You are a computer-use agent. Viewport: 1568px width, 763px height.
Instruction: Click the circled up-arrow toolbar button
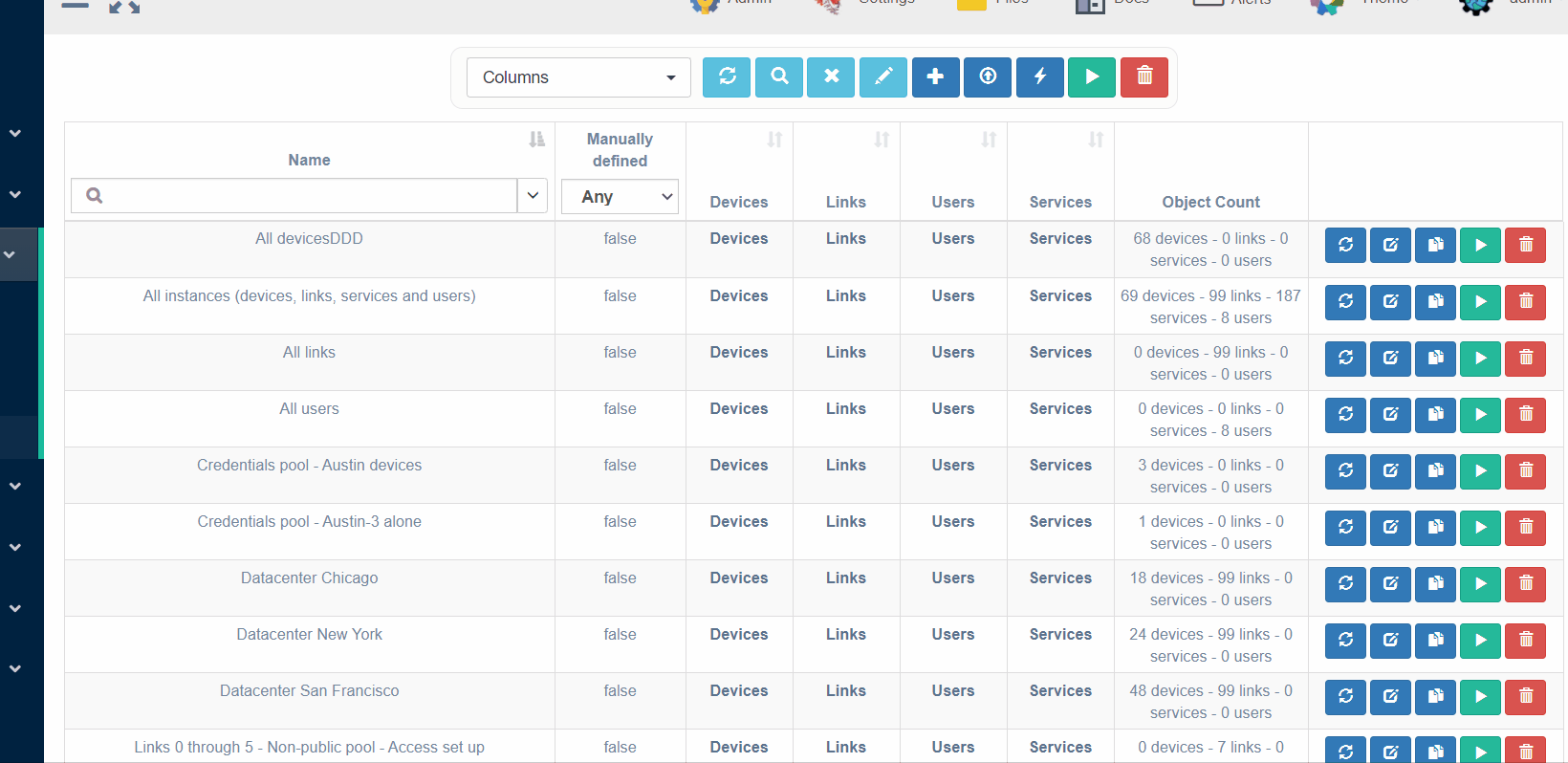[988, 76]
